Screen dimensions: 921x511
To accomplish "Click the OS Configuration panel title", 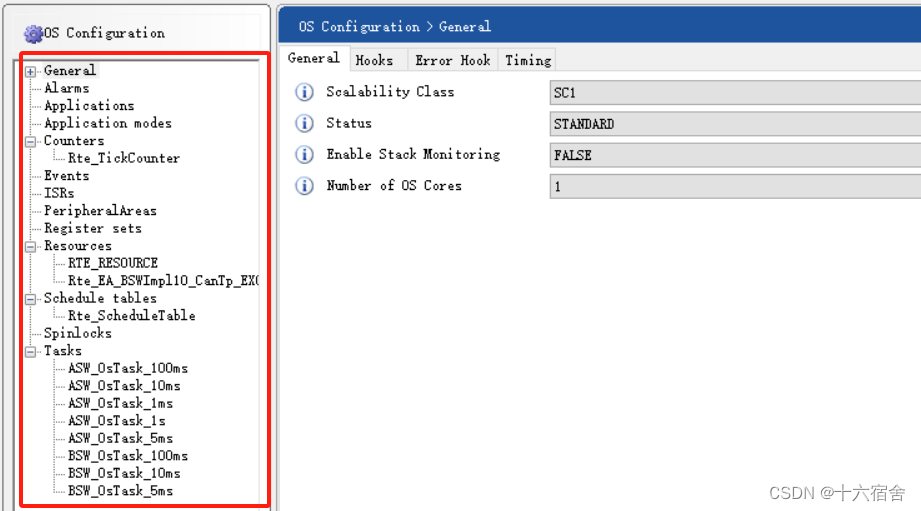I will 104,33.
